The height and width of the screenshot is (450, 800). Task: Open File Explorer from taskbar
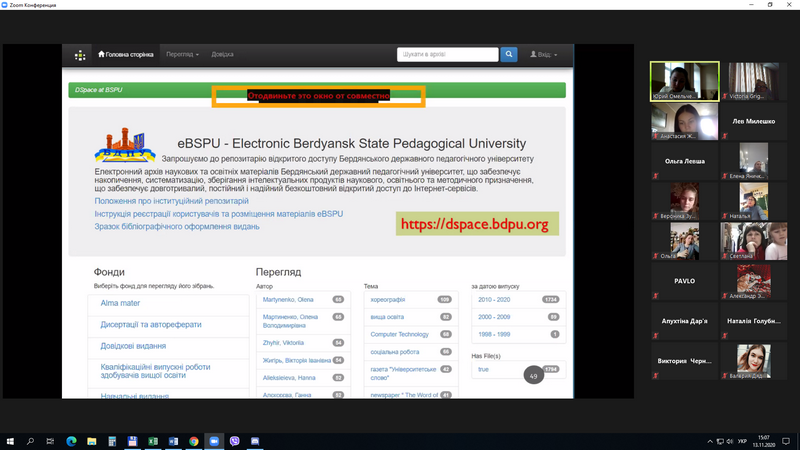(91, 441)
